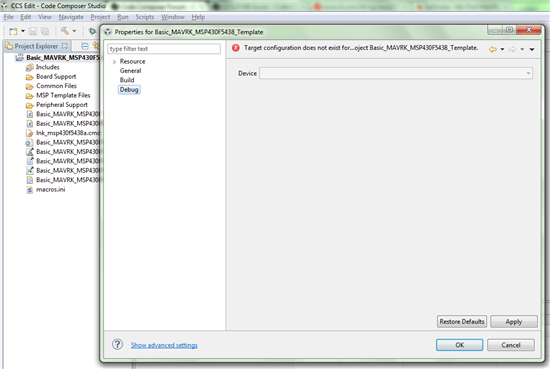
Task: Expand the Resource tree node
Action: pyautogui.click(x=114, y=62)
